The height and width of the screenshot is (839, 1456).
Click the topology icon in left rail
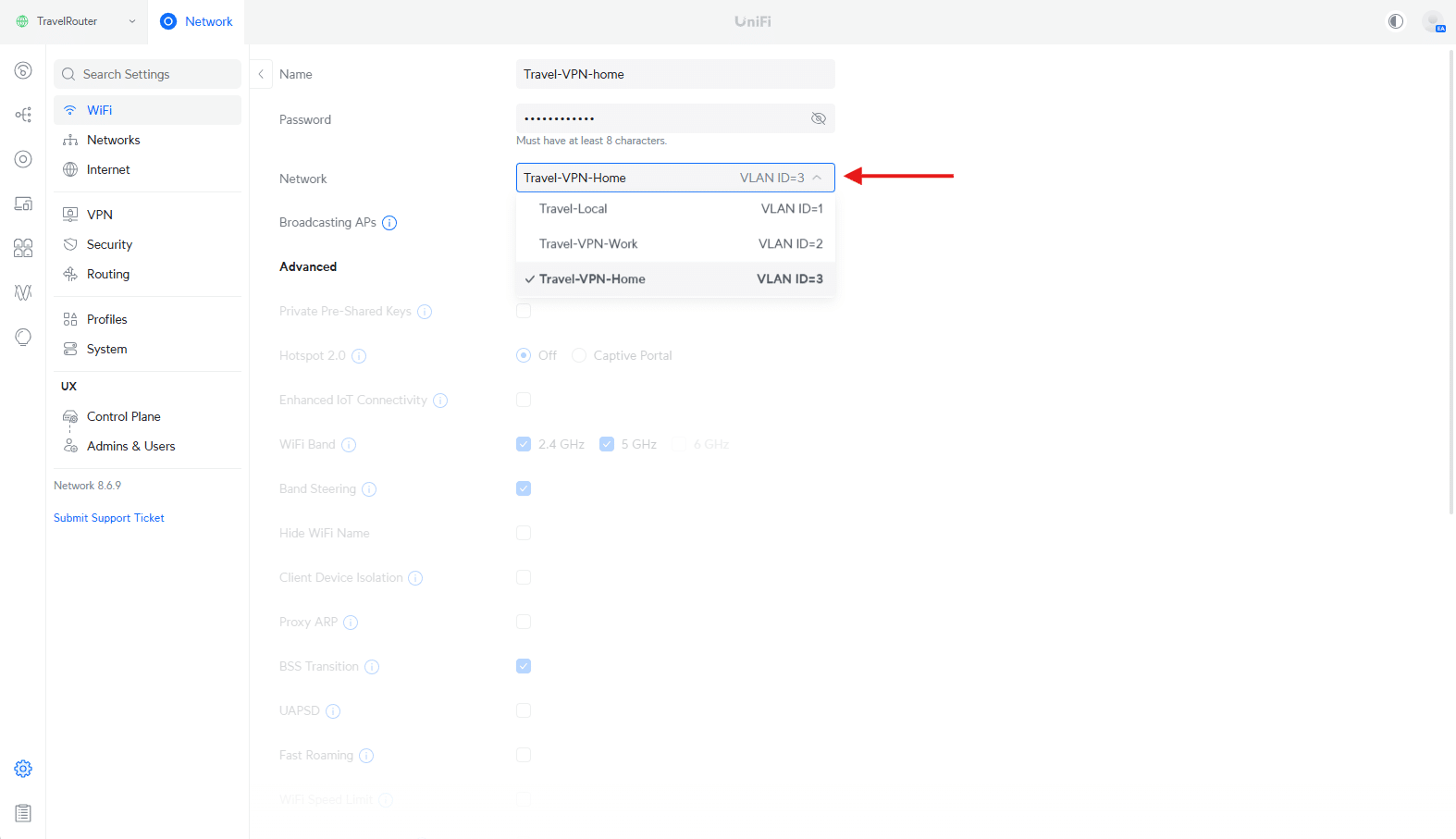(23, 115)
